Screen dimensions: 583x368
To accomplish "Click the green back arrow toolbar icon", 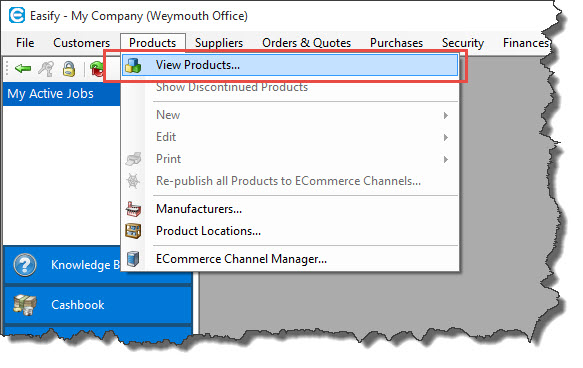I will [x=23, y=68].
